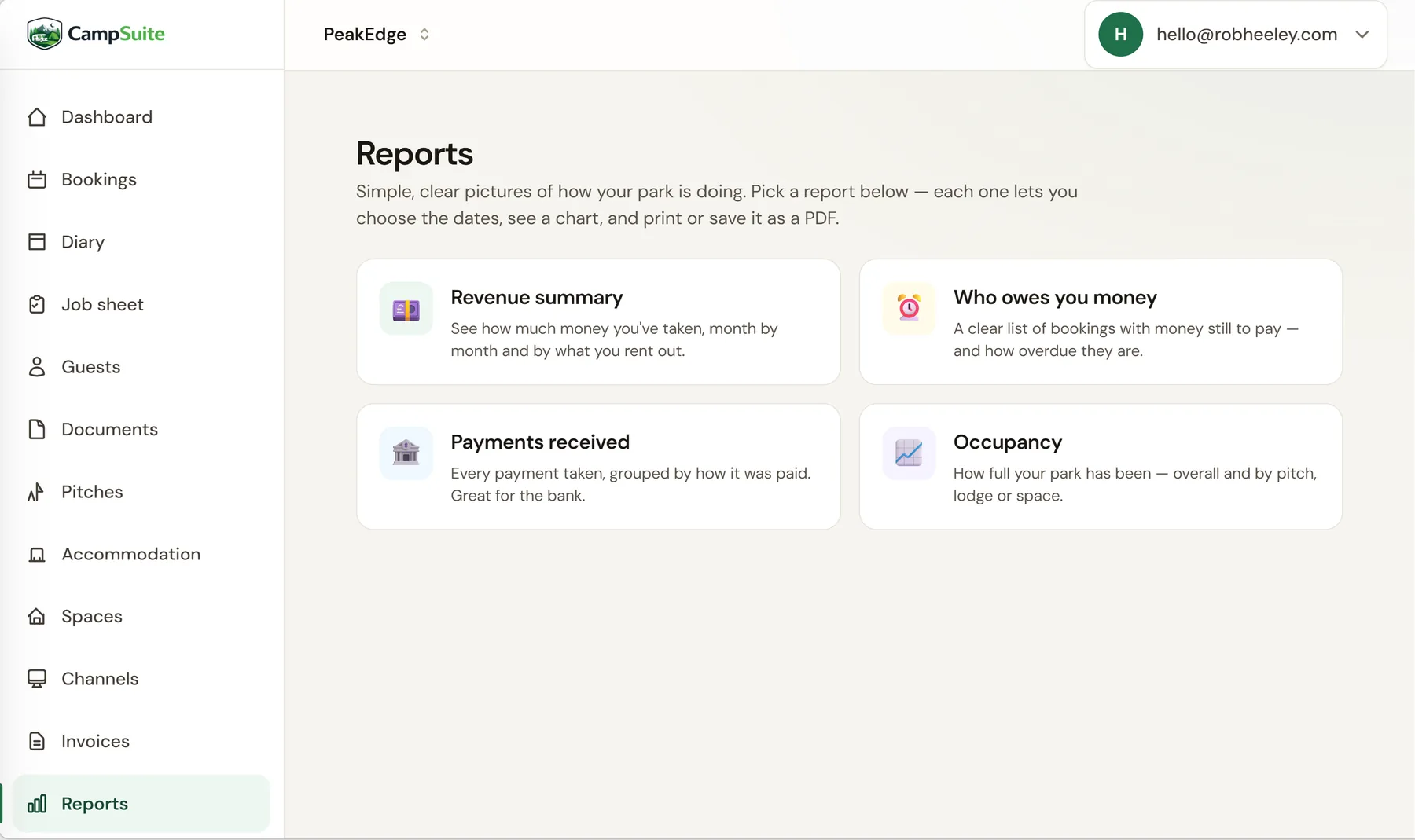Viewport: 1415px width, 840px height.
Task: Open Documents from the sidebar
Action: tap(141, 429)
